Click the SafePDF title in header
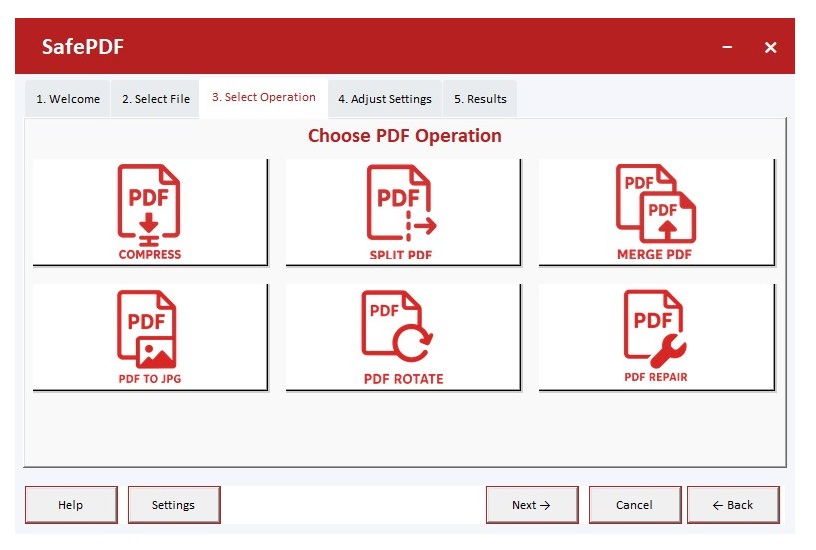This screenshot has height=550, width=816. (x=83, y=47)
